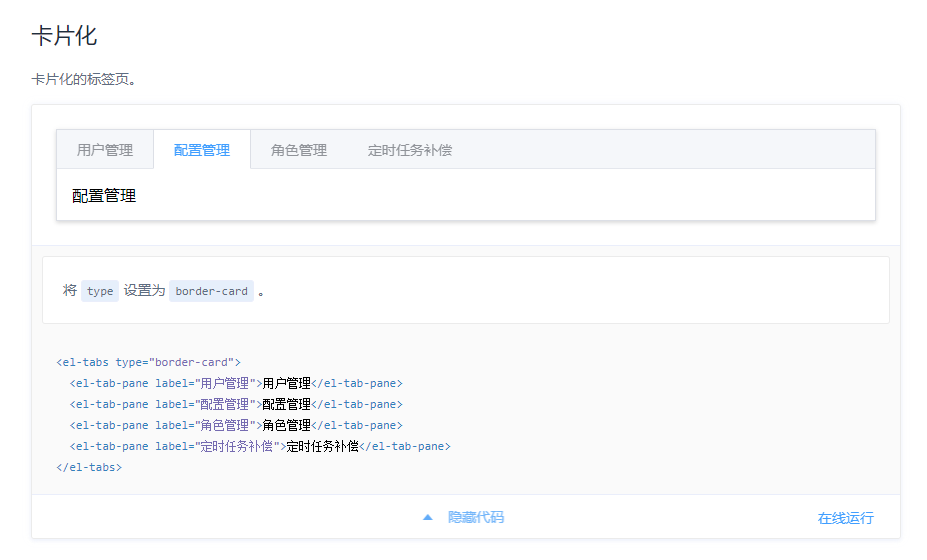
Task: Click the code line with label="定时任务补偿"
Action: tap(260, 446)
